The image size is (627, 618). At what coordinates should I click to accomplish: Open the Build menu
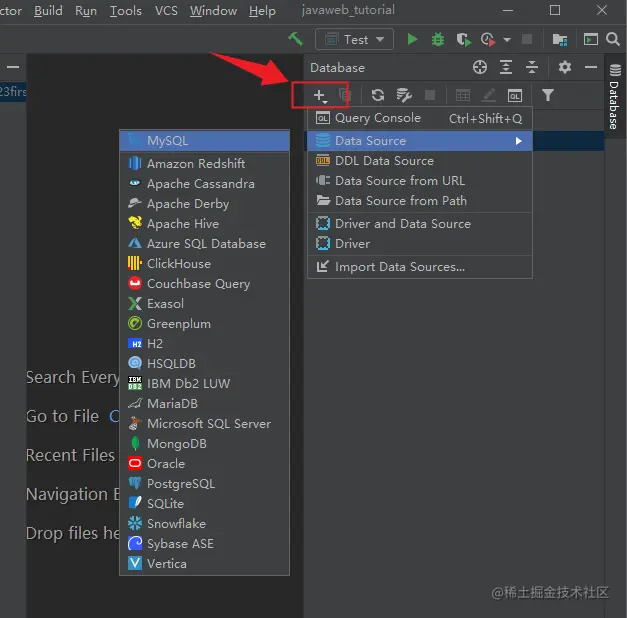[x=48, y=11]
